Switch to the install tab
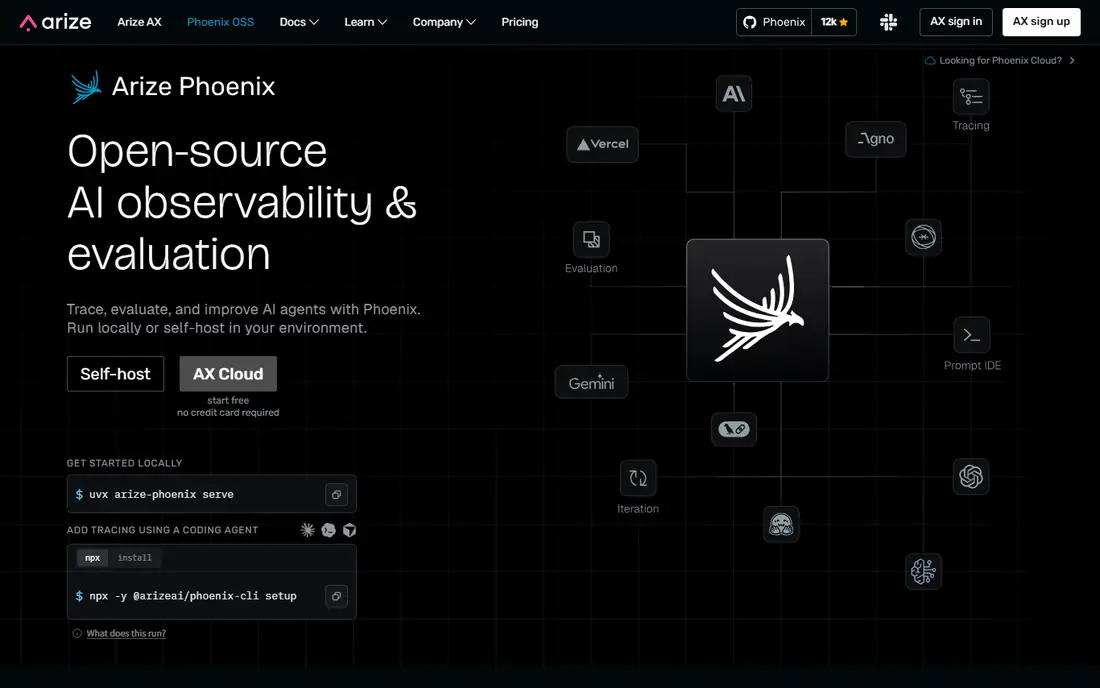Viewport: 1100px width, 688px height. 135,558
